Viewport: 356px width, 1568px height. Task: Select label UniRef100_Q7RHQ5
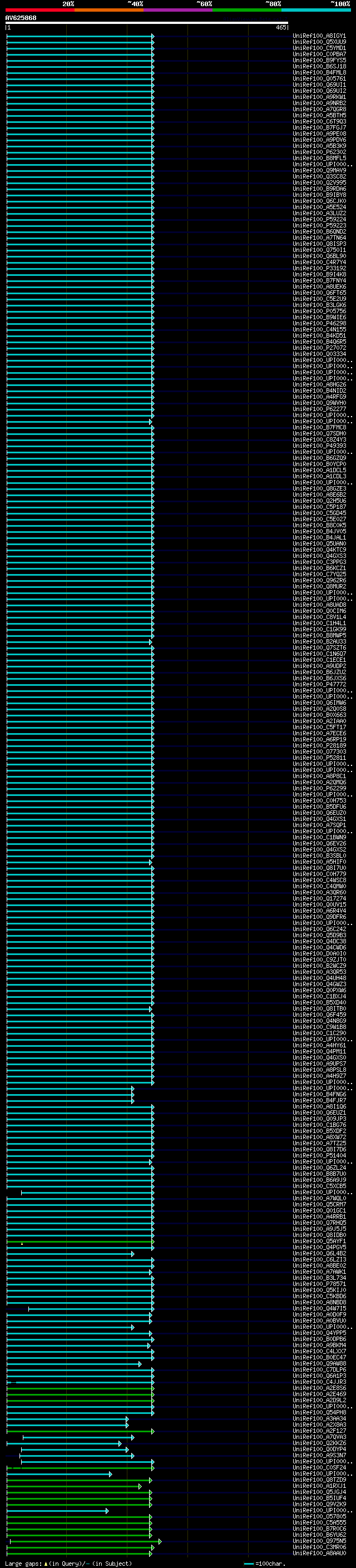click(319, 1223)
